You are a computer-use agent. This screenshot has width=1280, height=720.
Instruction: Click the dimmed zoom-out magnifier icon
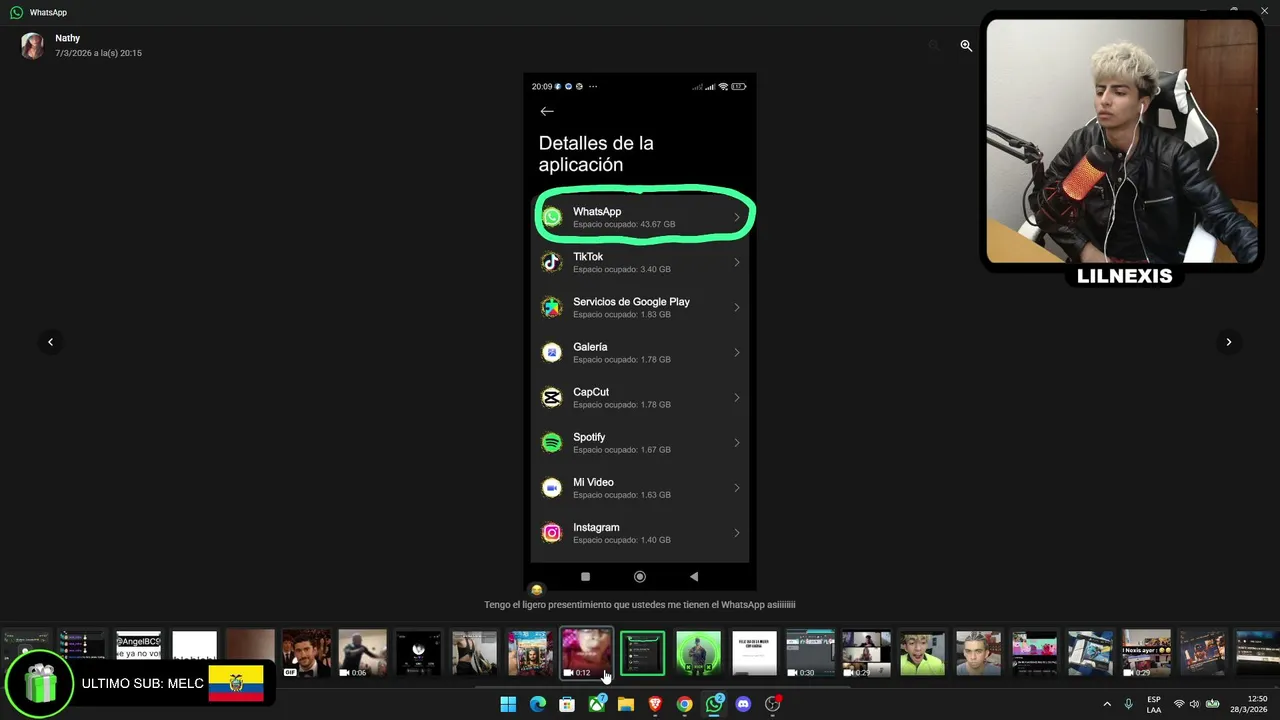(934, 46)
